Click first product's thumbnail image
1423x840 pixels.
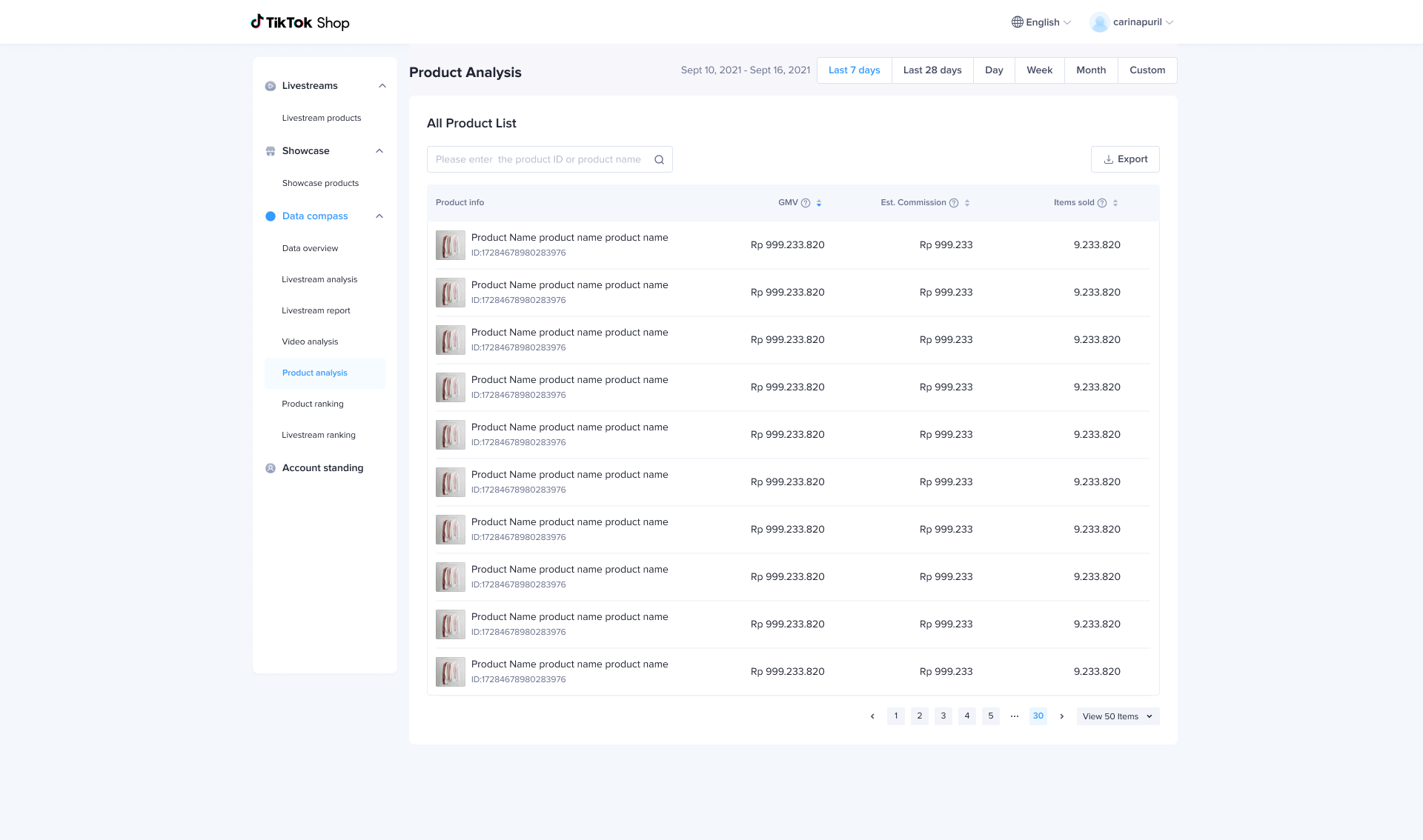tap(451, 245)
